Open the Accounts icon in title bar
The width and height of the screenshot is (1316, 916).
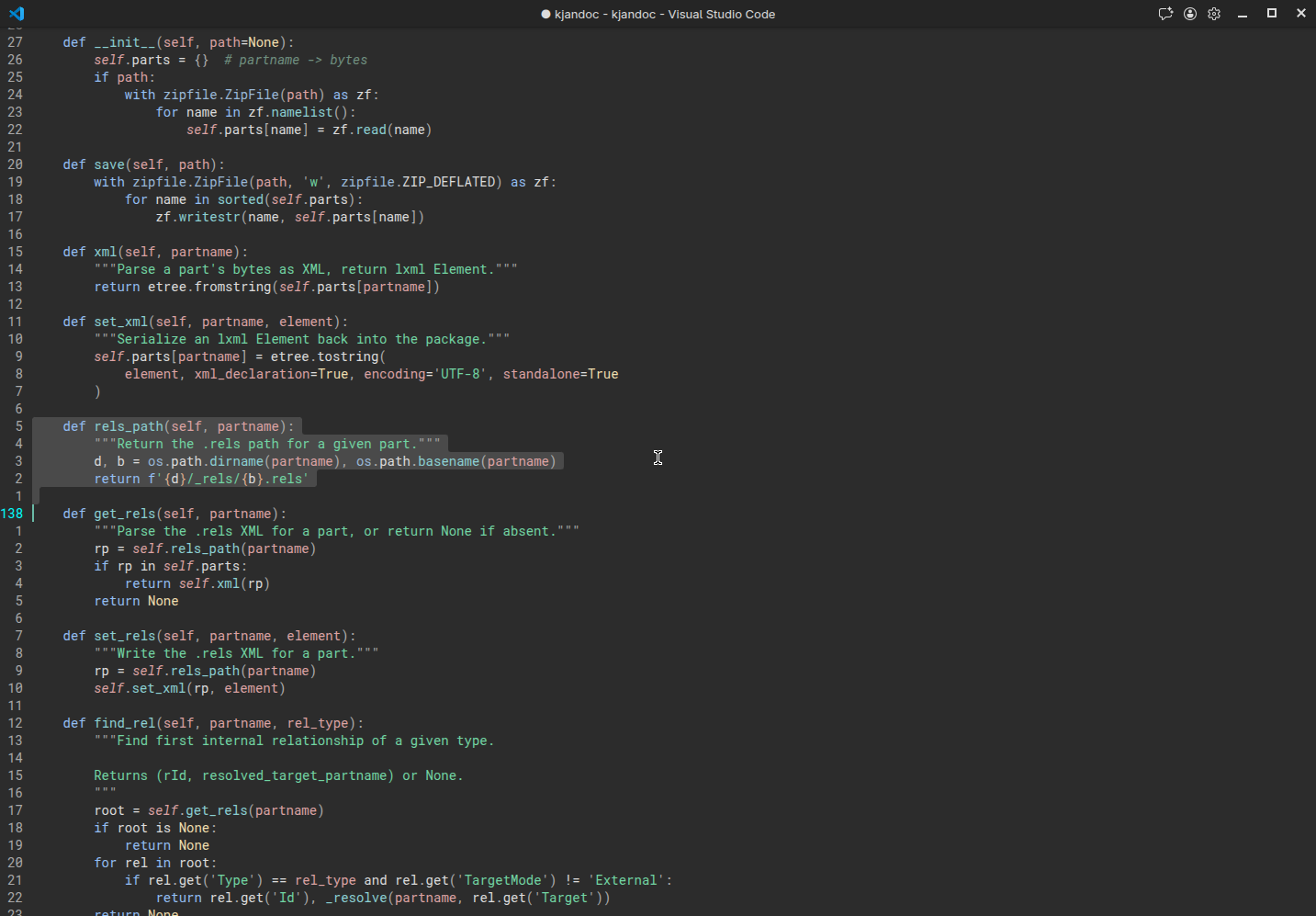coord(1190,14)
